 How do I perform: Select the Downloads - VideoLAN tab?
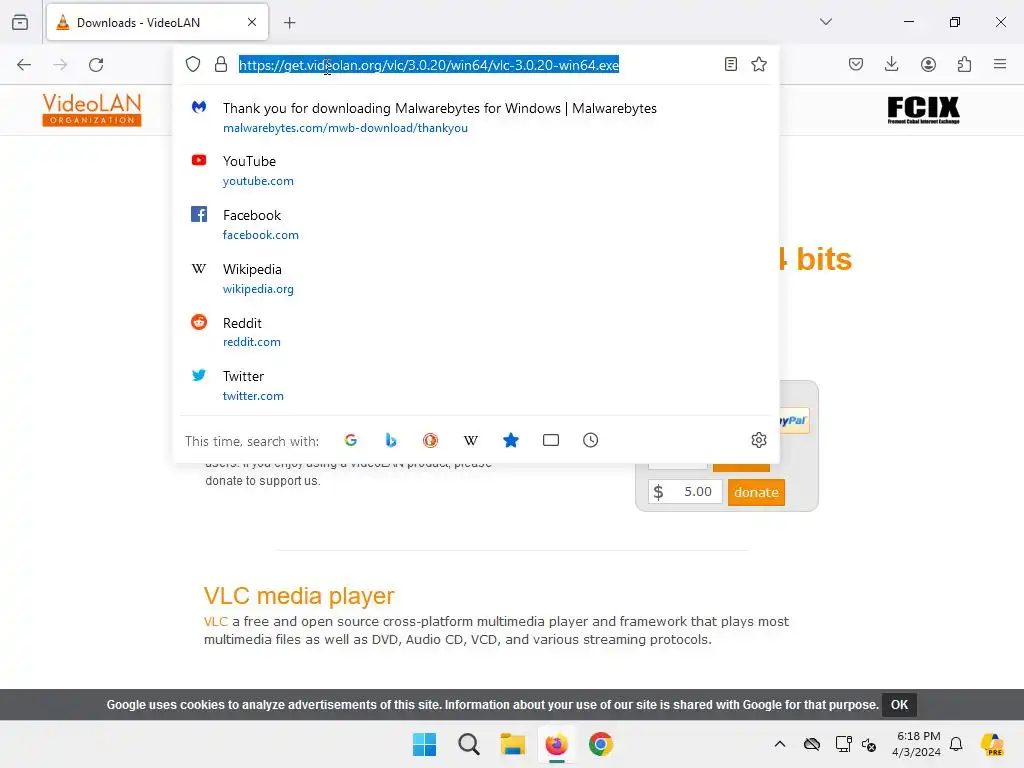(x=157, y=22)
